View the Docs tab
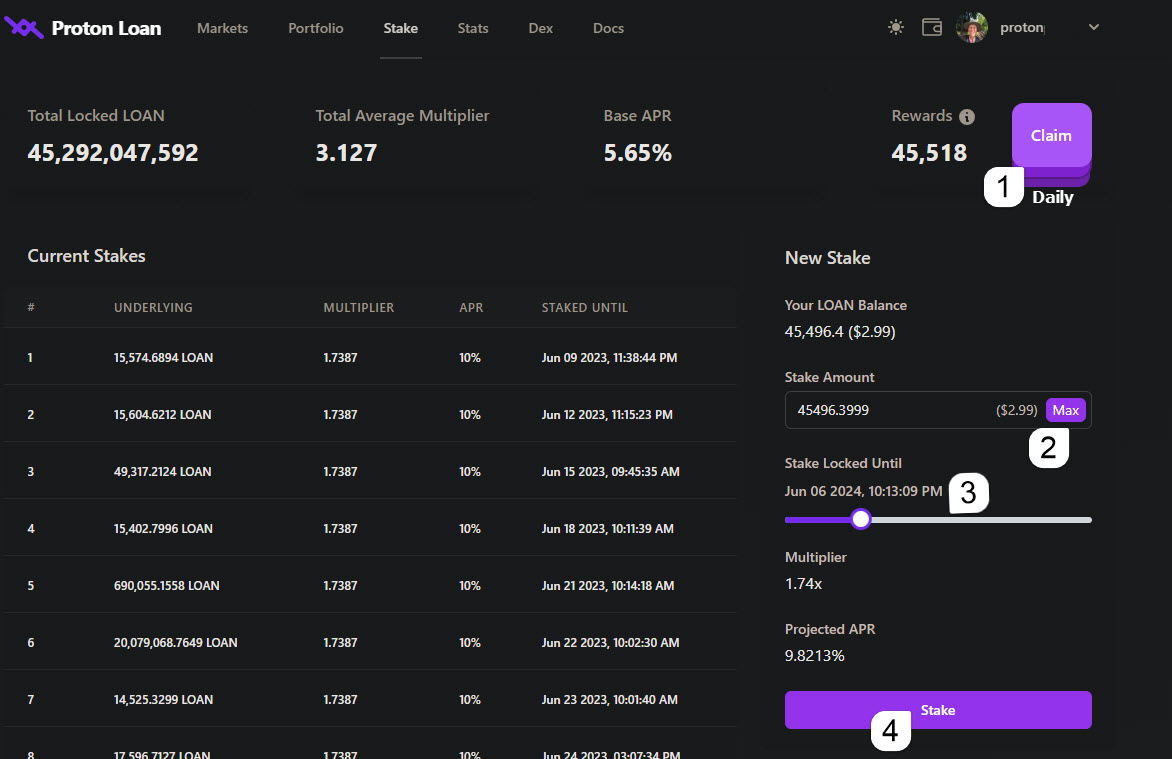Screen dimensions: 1172x759 coord(608,28)
